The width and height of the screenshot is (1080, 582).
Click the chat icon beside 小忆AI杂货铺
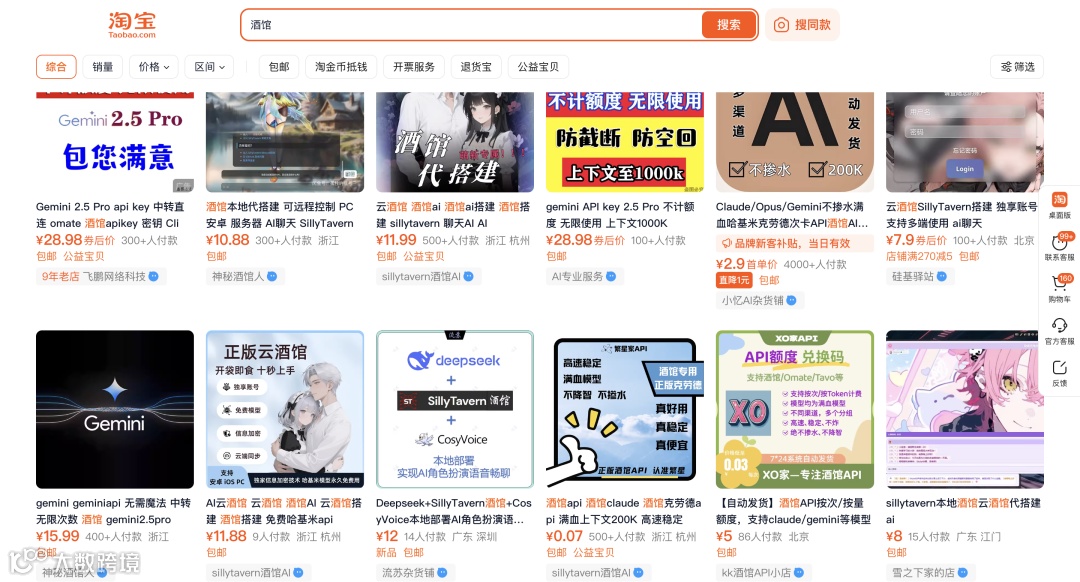tap(791, 300)
